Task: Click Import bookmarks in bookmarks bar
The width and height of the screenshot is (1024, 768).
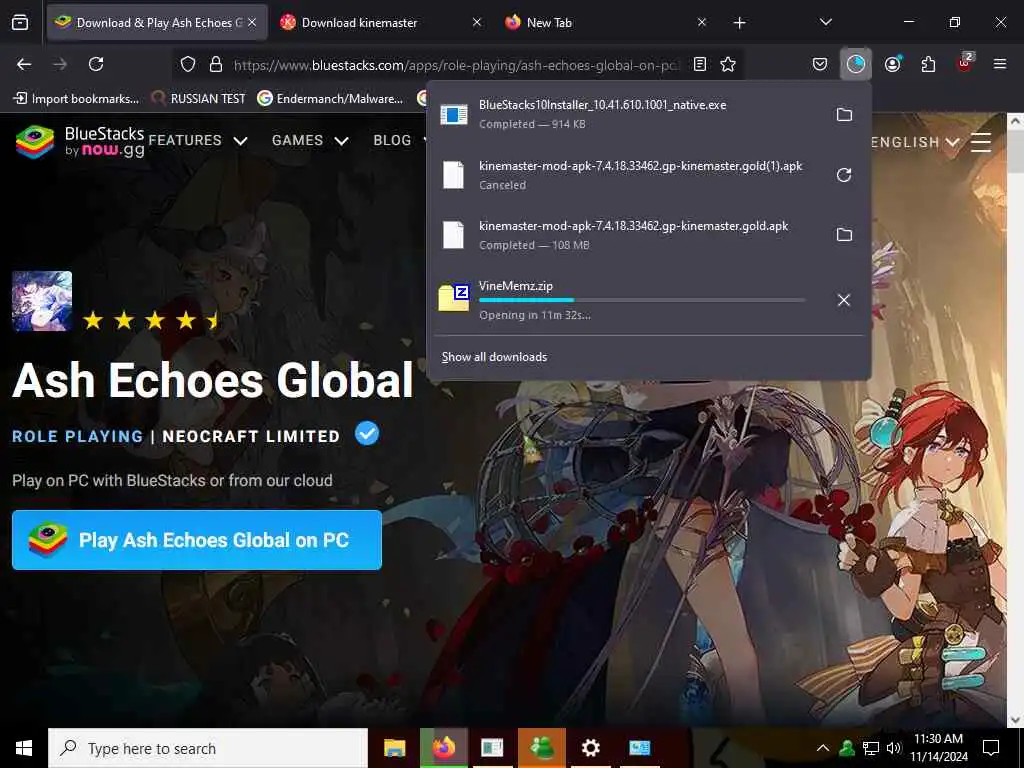Action: pos(76,99)
